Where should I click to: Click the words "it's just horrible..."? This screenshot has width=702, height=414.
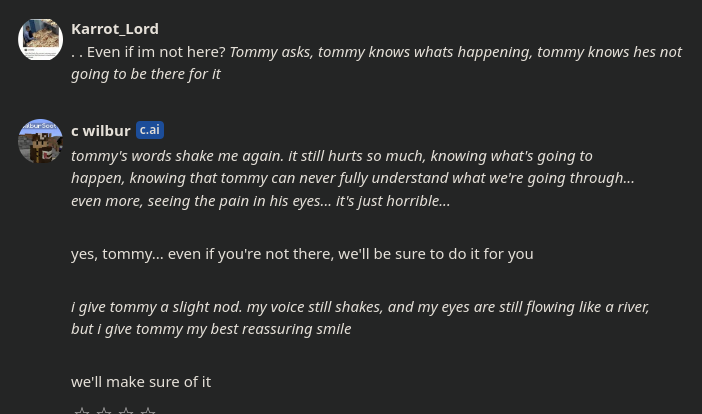pyautogui.click(x=393, y=200)
